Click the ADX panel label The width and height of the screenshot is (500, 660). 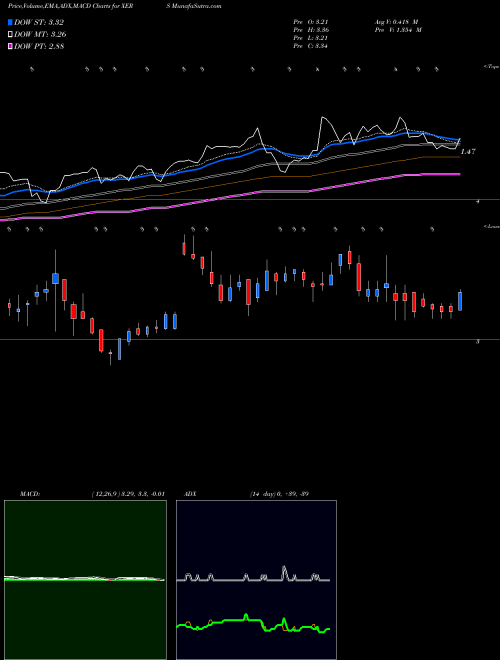click(190, 494)
